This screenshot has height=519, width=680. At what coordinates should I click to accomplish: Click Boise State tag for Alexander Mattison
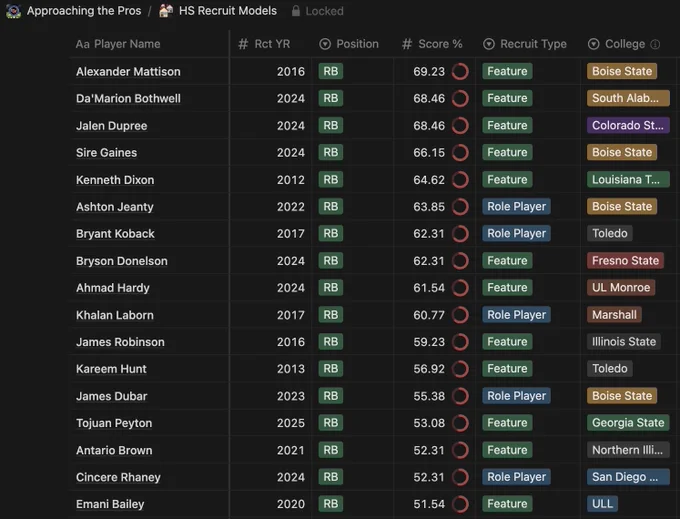pos(622,71)
